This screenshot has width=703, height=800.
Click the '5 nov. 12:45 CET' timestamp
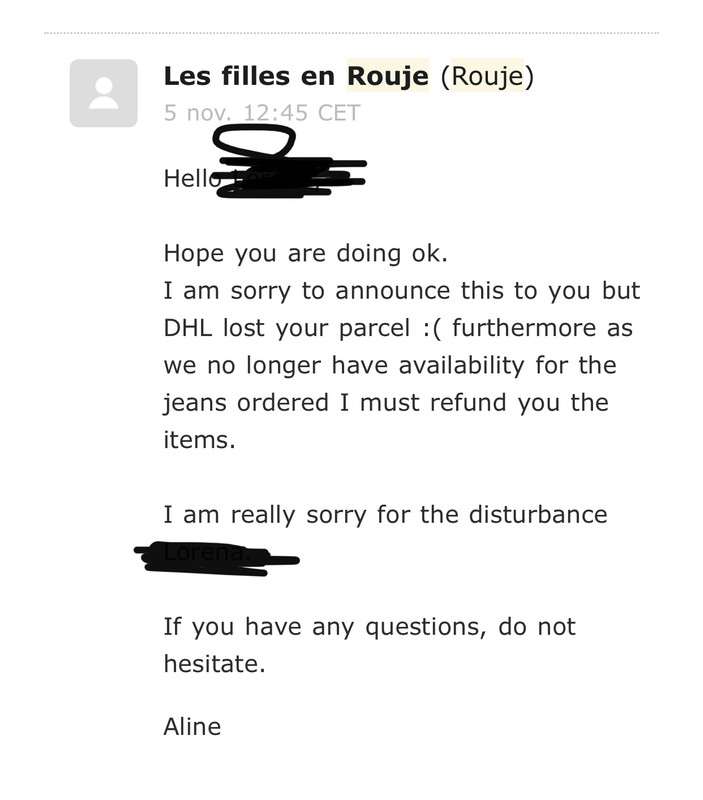[x=261, y=113]
